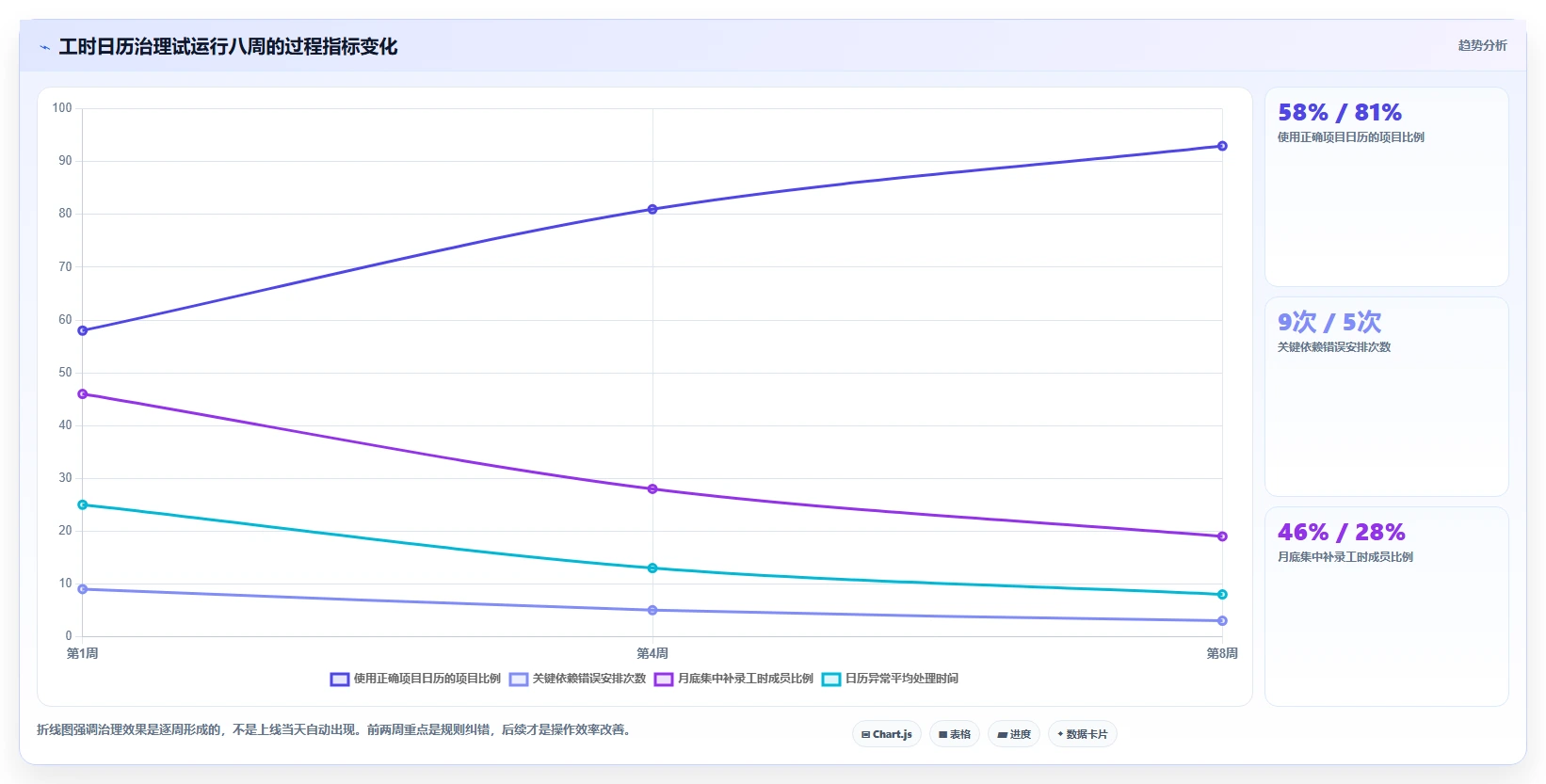Image resolution: width=1546 pixels, height=784 pixels.
Task: Click the trend icon beside the chart title
Action: [44, 47]
